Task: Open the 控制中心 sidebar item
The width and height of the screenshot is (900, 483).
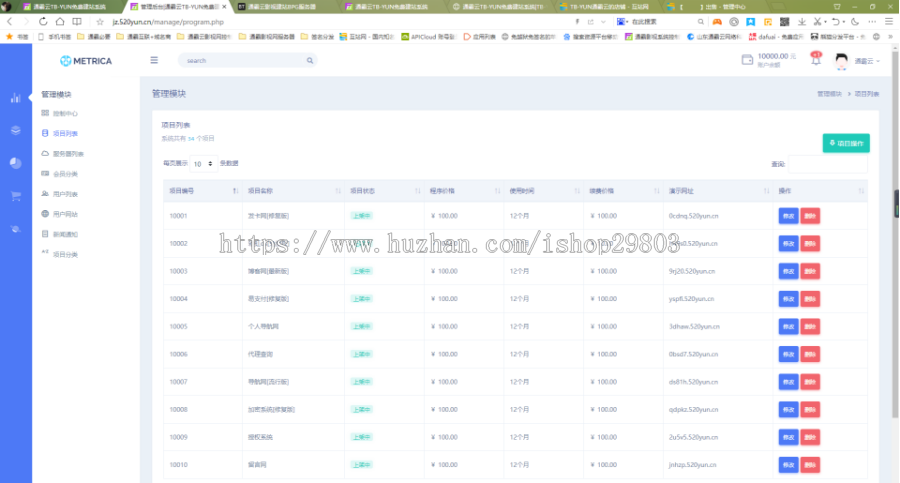Action: coord(60,114)
